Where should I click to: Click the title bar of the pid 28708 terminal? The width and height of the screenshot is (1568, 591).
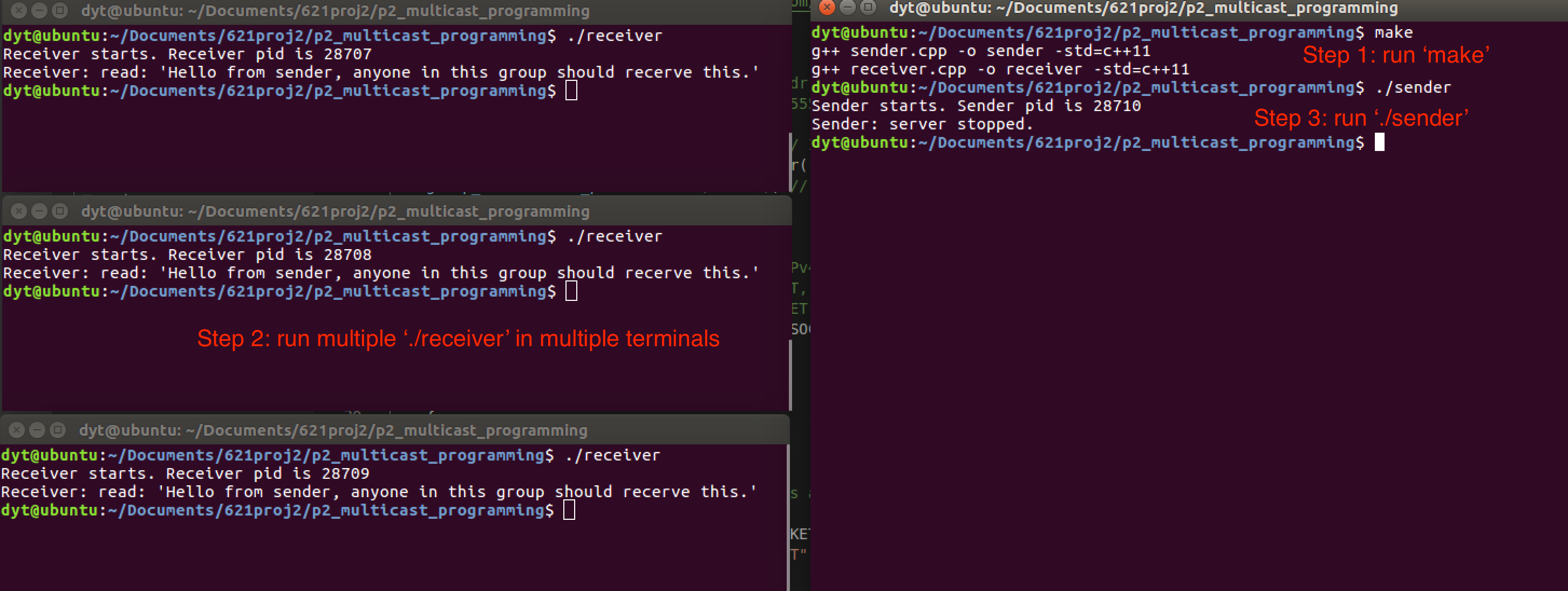click(335, 211)
